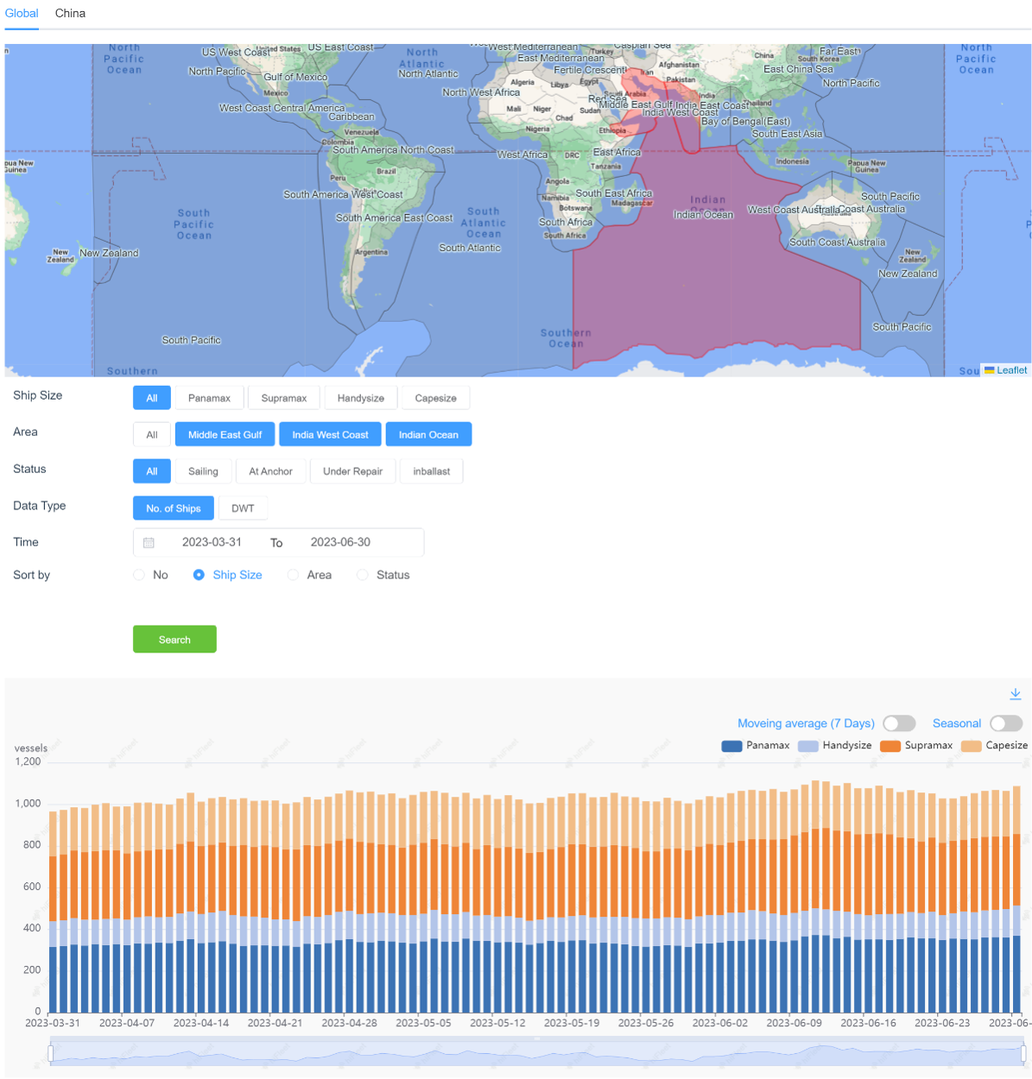Viewport: 1032px width, 1079px height.
Task: Toggle Supramax series in chart legend
Action: click(916, 745)
